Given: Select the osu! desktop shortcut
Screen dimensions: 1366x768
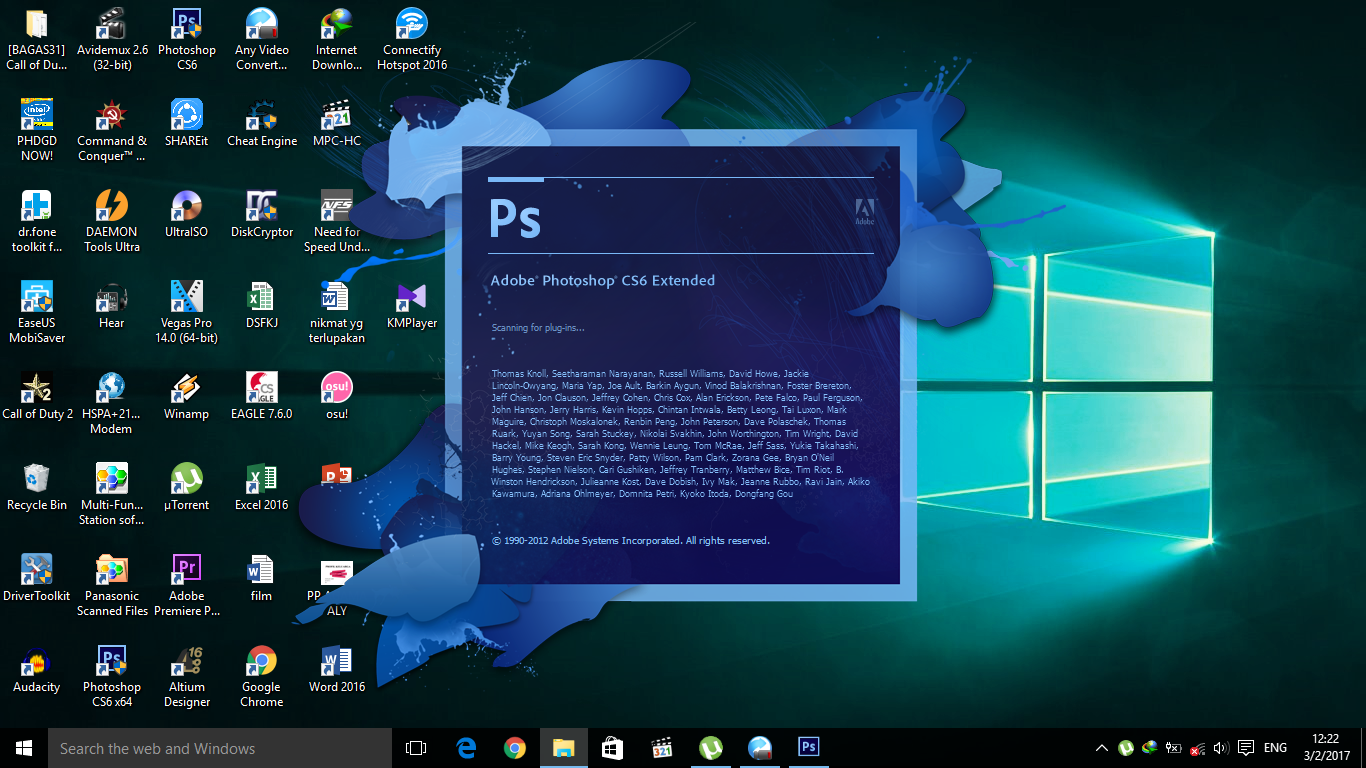Looking at the screenshot, I should click(337, 397).
